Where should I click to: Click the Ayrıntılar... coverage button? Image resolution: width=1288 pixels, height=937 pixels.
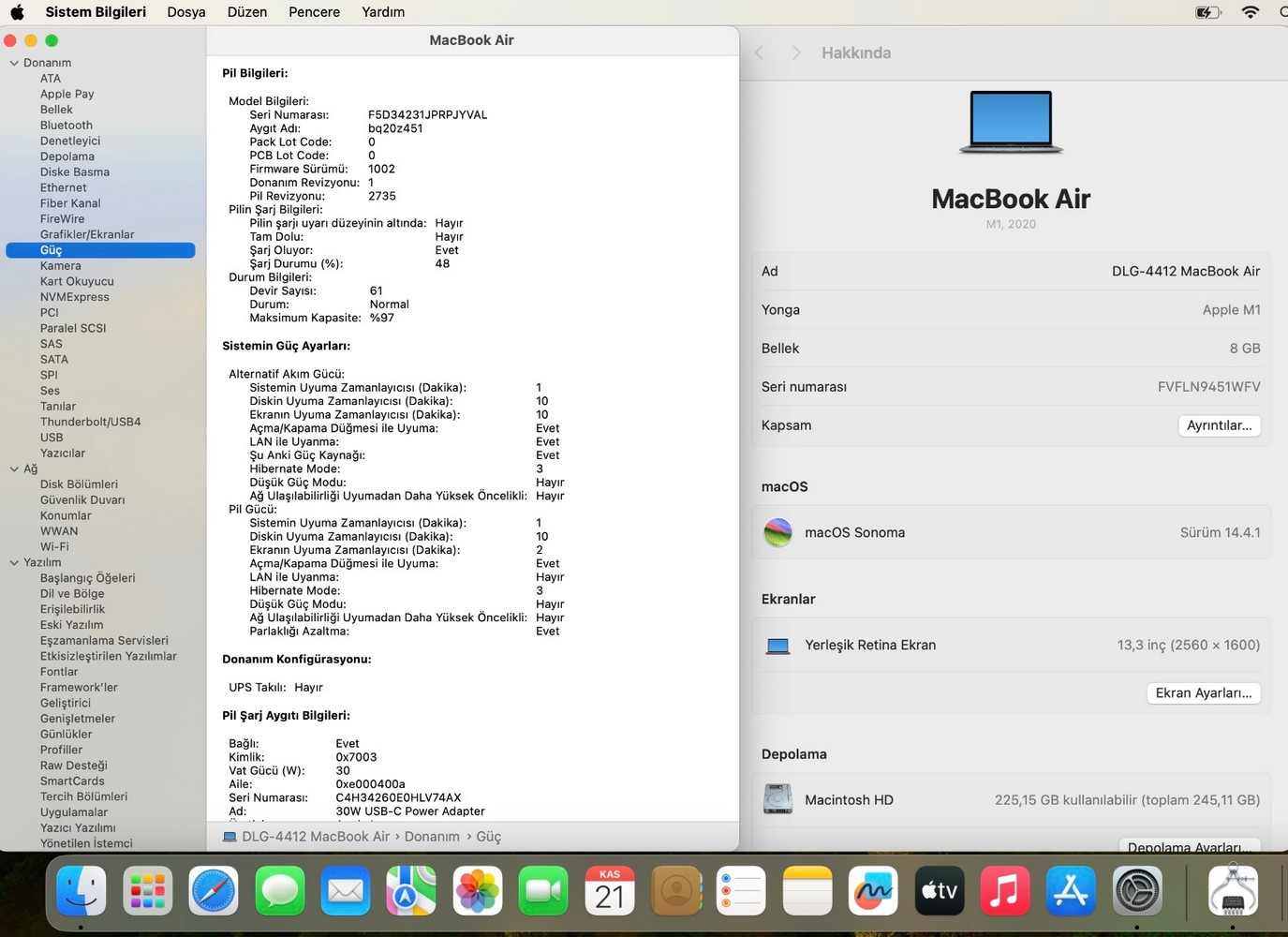point(1219,425)
